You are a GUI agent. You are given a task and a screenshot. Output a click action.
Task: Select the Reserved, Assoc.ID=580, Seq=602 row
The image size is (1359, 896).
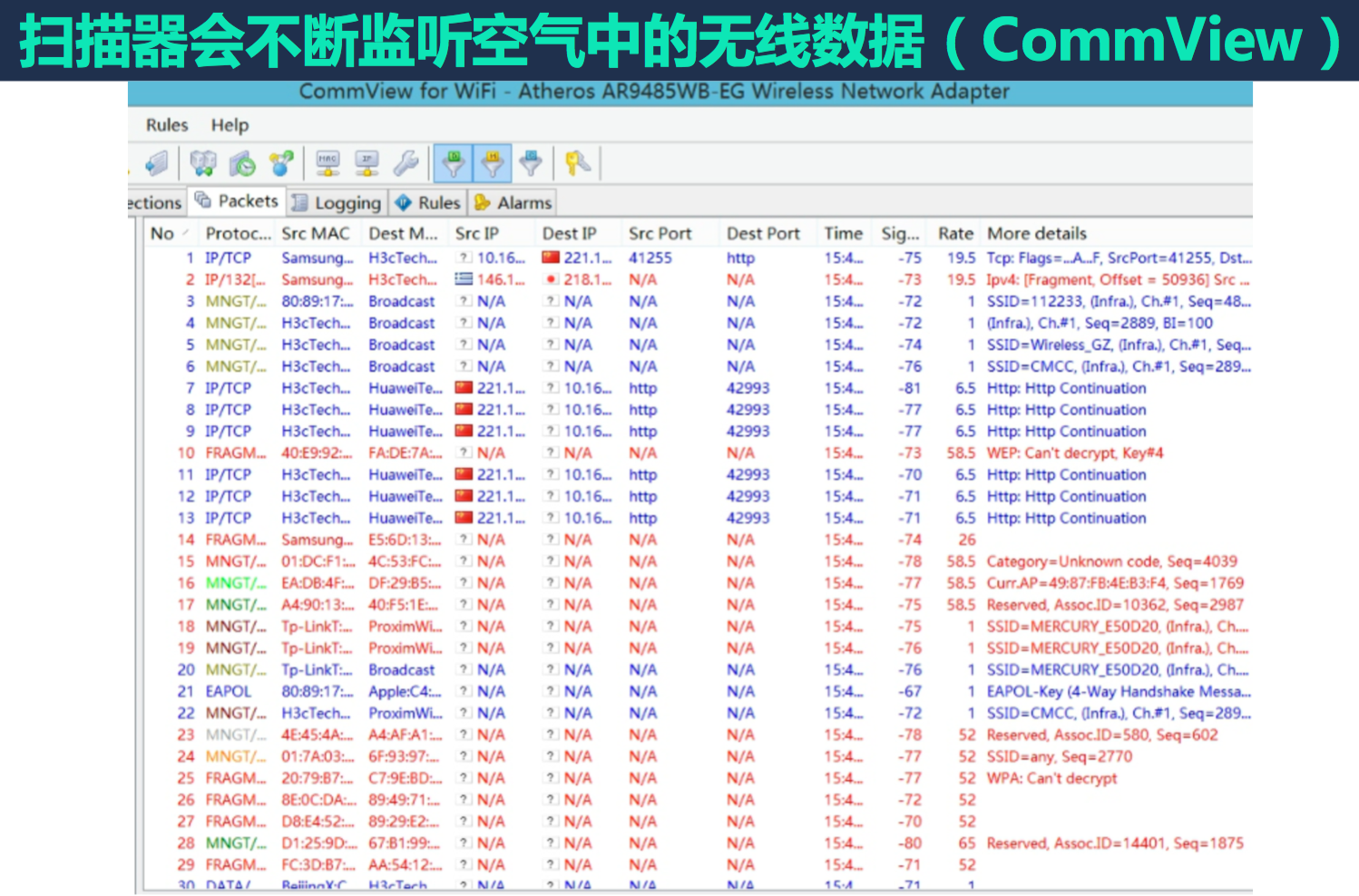point(699,735)
